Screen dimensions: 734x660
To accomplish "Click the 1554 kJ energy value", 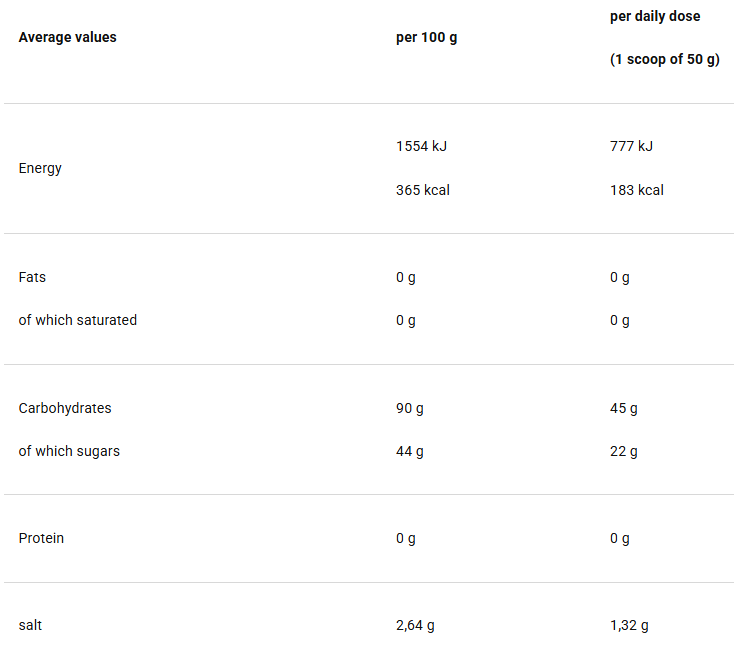I will click(x=421, y=146).
